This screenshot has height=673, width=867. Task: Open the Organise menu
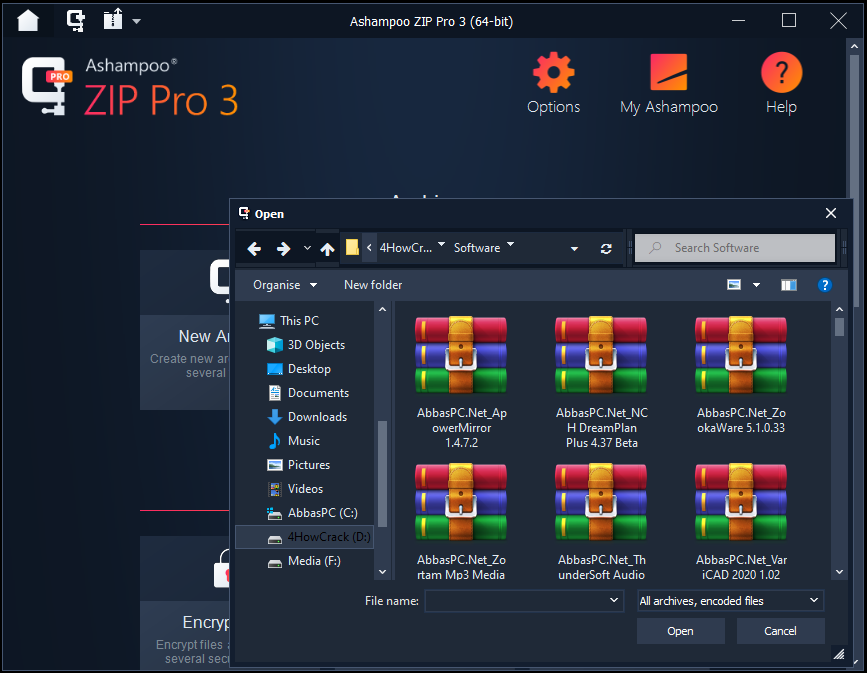coord(285,285)
